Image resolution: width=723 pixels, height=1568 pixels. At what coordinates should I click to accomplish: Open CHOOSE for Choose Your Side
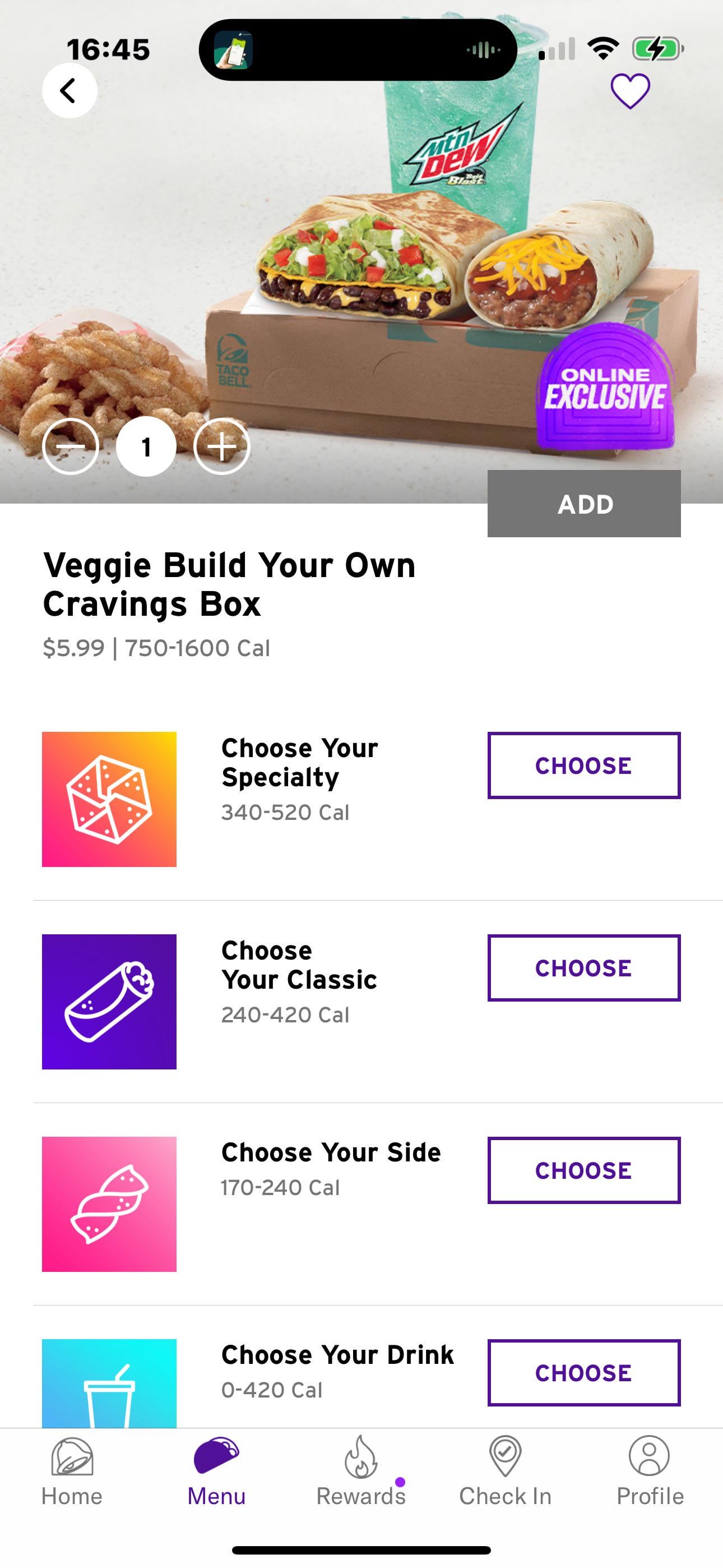(x=583, y=1170)
